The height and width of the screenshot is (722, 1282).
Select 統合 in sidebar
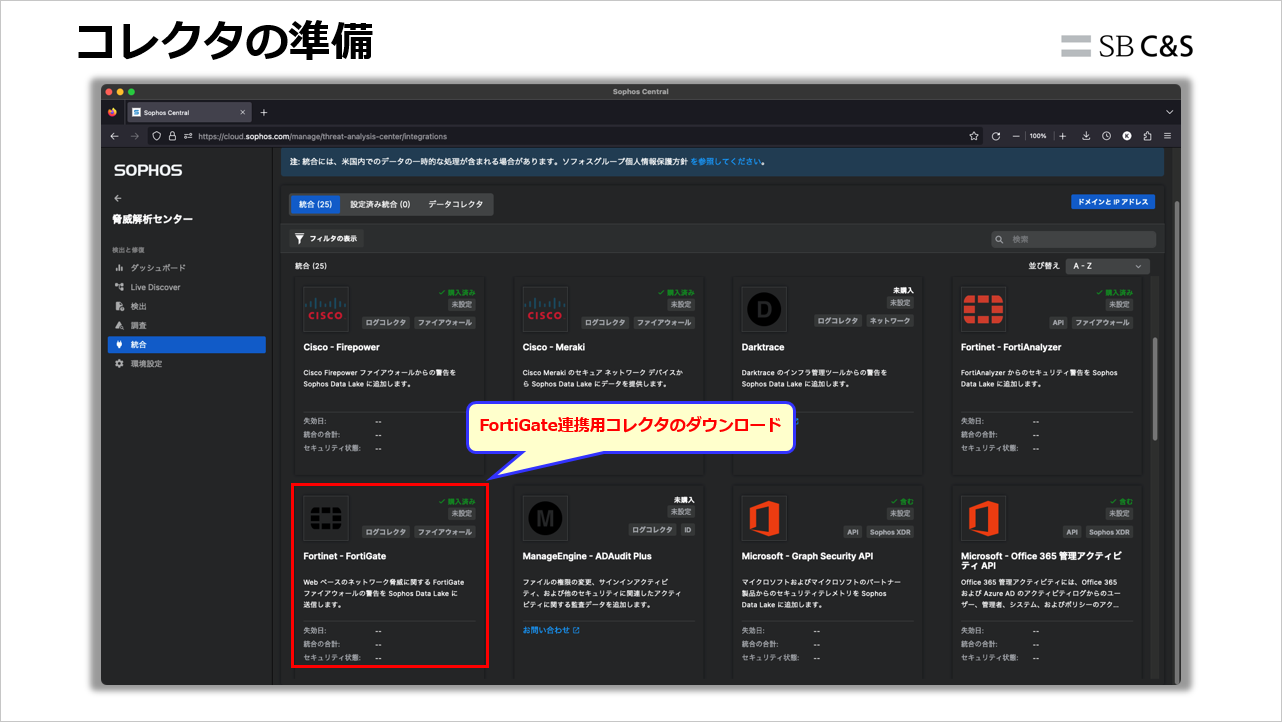pos(187,345)
